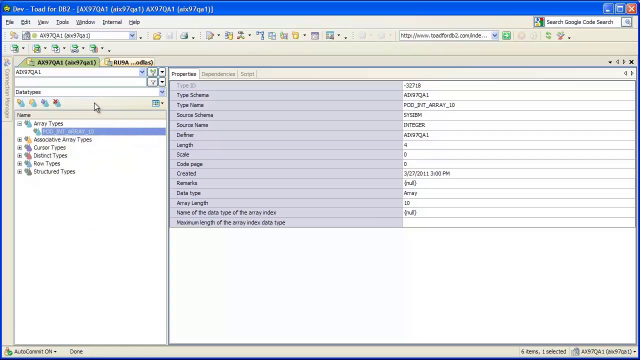Screen dimensions: 640x360
Task: Switch to the Script tab
Action: tap(247, 74)
